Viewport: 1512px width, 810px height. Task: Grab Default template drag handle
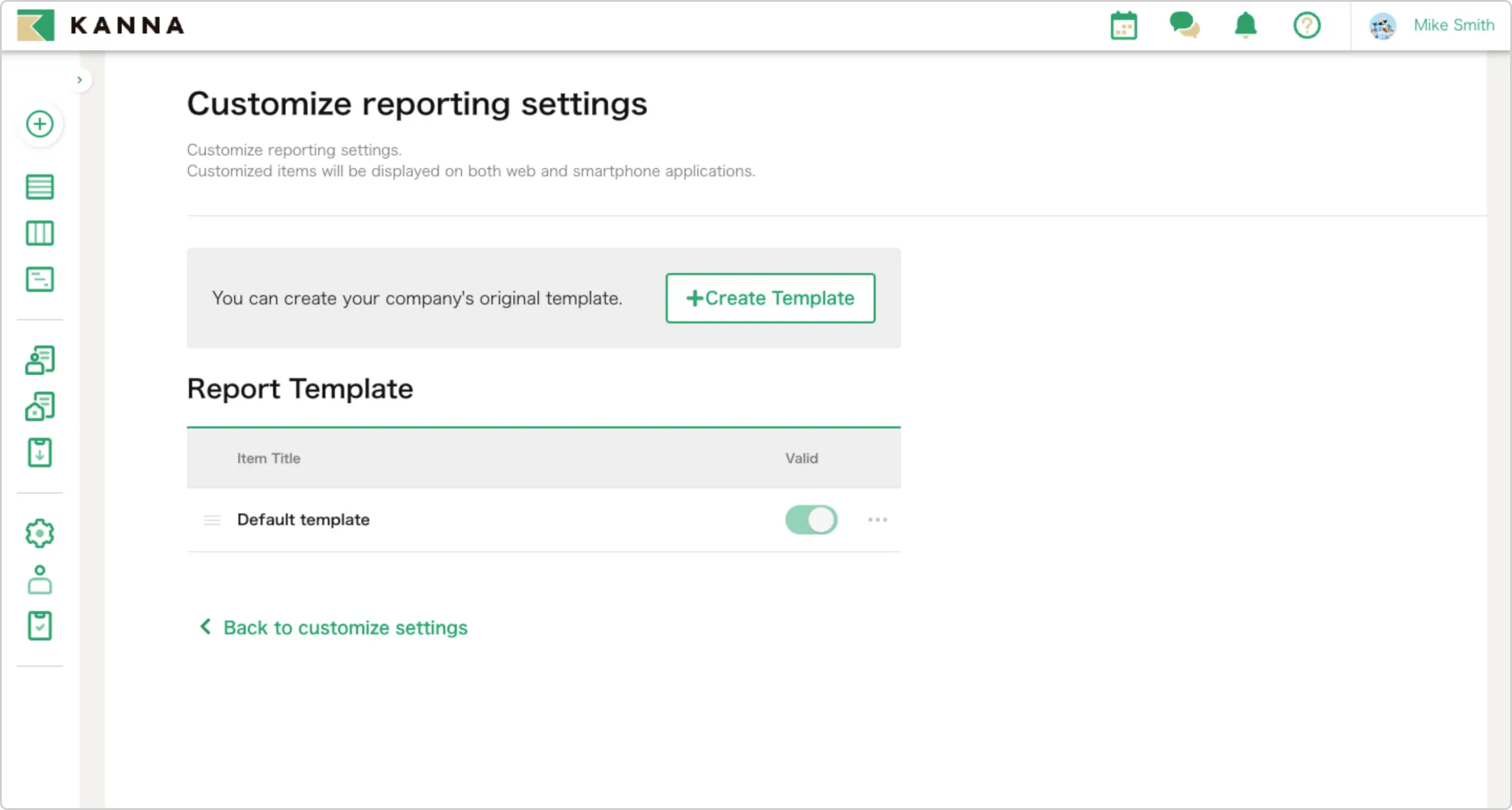pos(212,520)
